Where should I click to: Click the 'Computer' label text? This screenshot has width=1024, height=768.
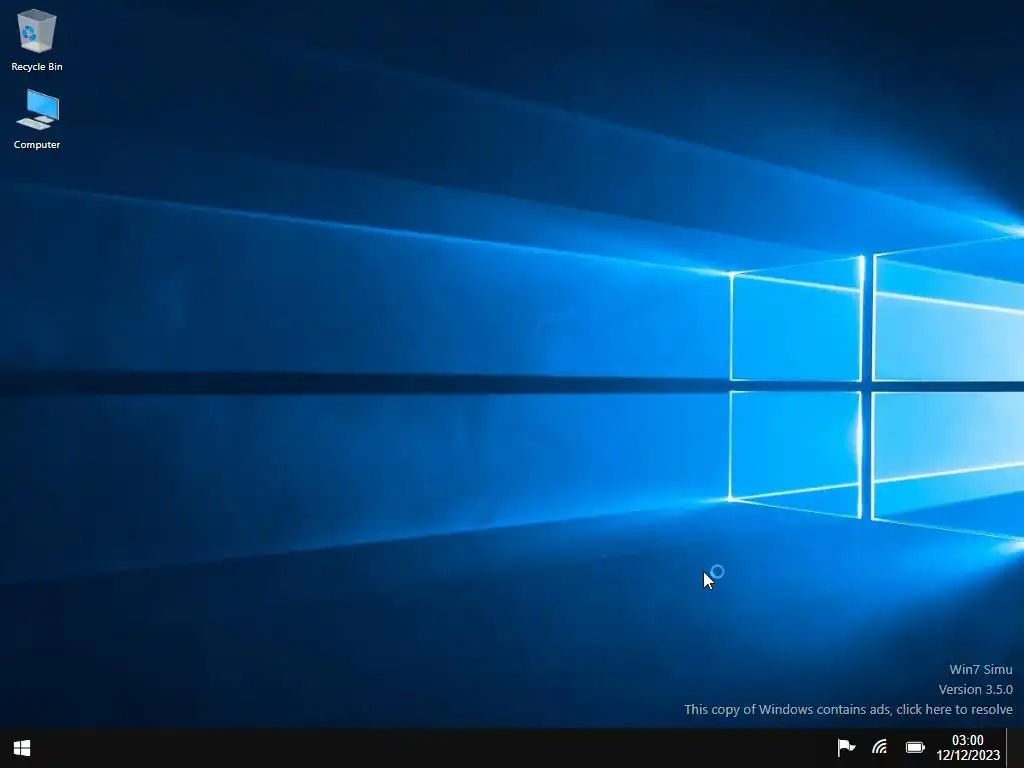click(x=37, y=144)
